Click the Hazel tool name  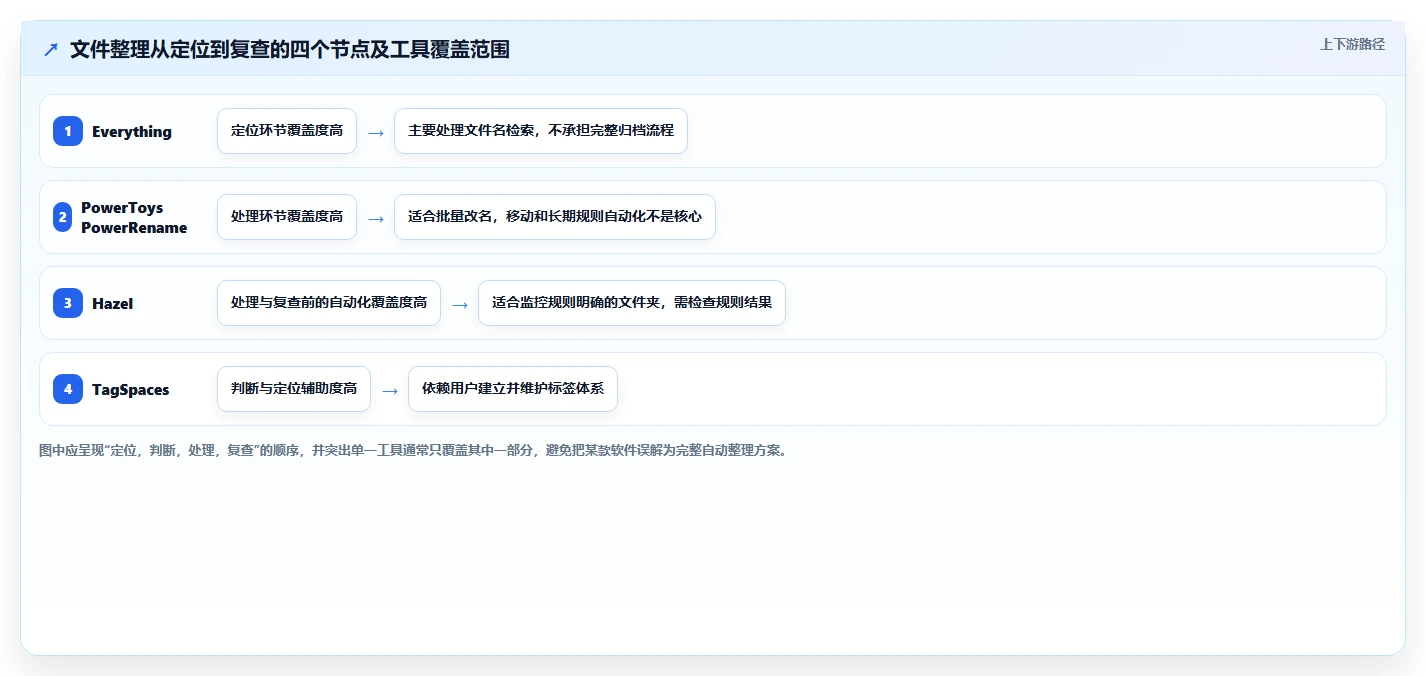click(x=112, y=303)
